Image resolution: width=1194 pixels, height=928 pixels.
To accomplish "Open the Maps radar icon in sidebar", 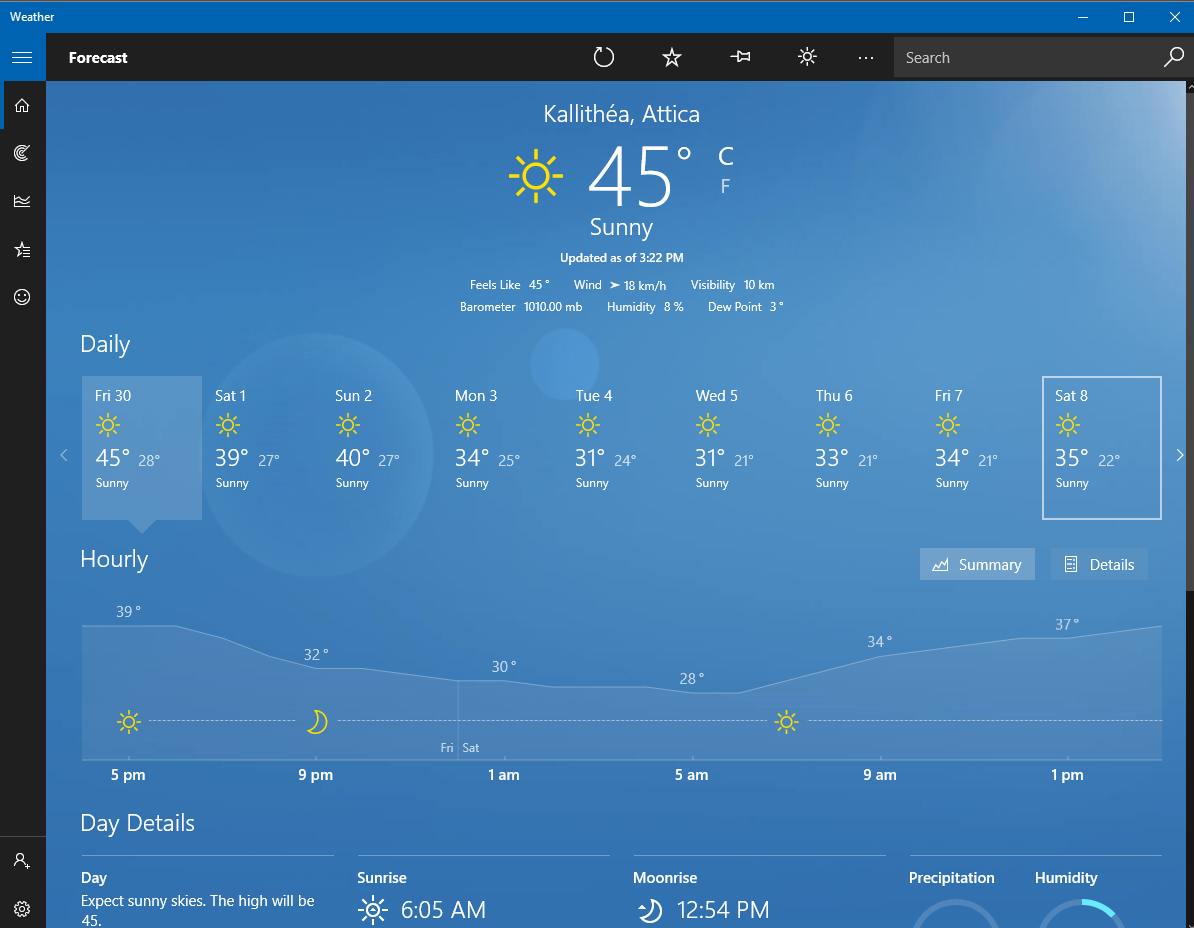I will 22,153.
